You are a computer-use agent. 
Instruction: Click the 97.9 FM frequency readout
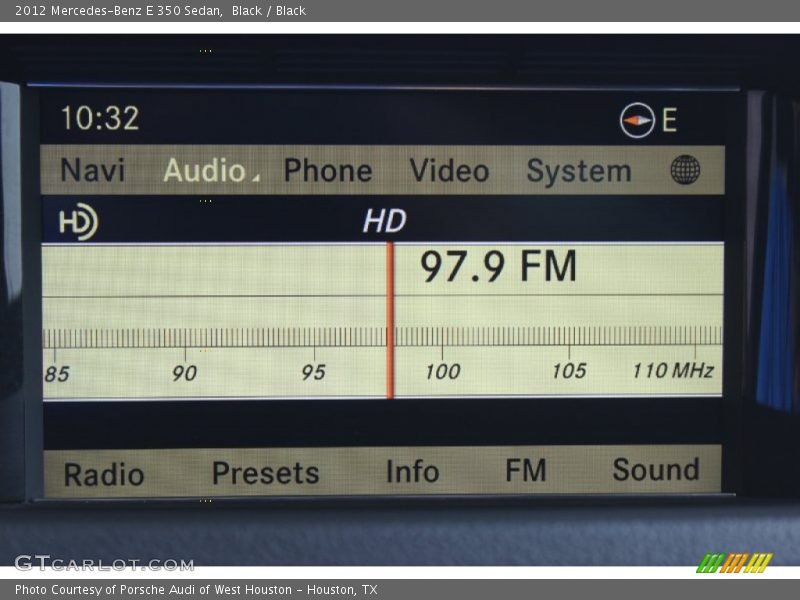pos(498,266)
